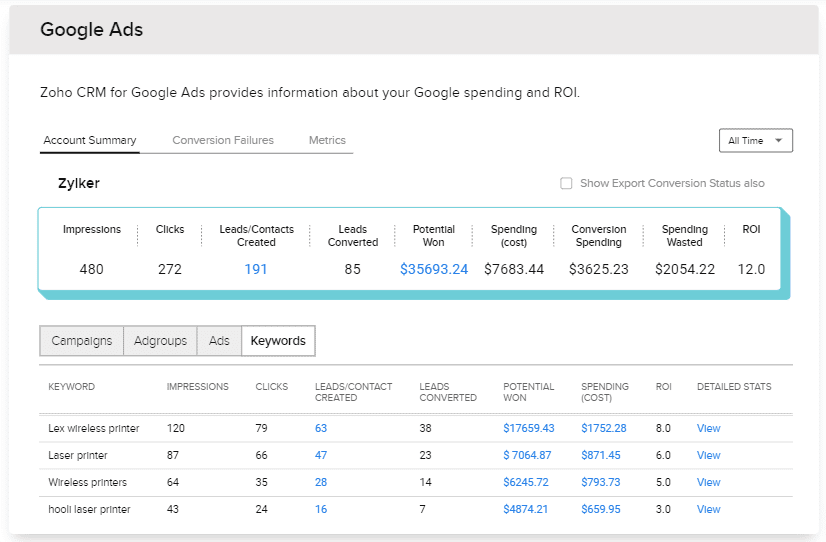
Task: Open spending cost $871.45
Action: pos(601,455)
